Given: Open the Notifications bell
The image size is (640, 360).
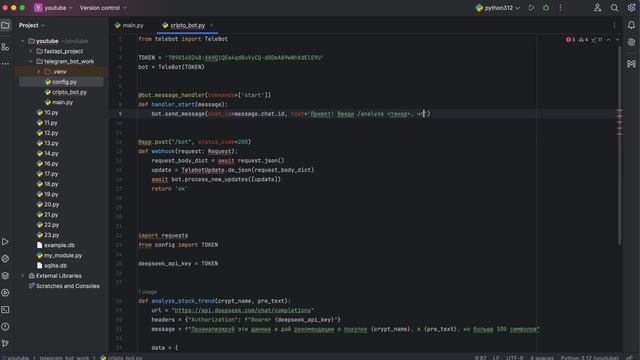Looking at the screenshot, I should [631, 25].
